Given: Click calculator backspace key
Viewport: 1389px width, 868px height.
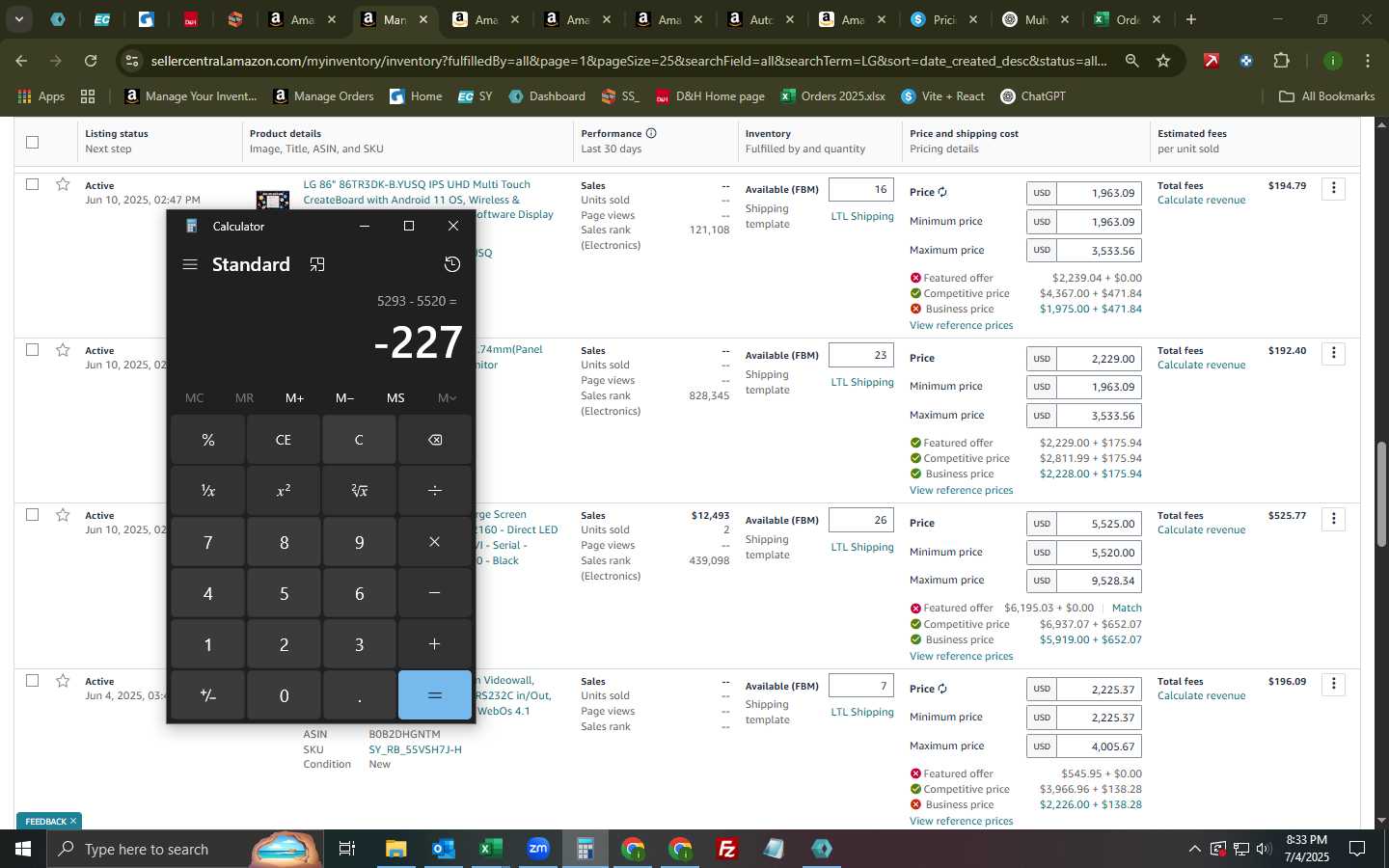Looking at the screenshot, I should [x=435, y=440].
